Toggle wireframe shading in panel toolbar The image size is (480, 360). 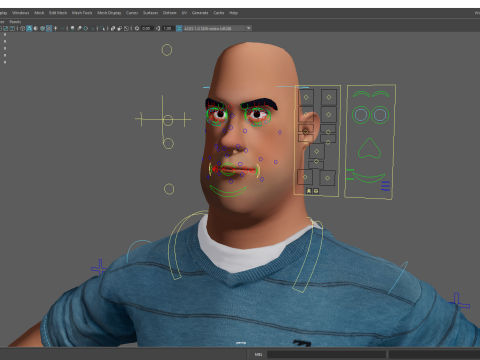click(22, 28)
